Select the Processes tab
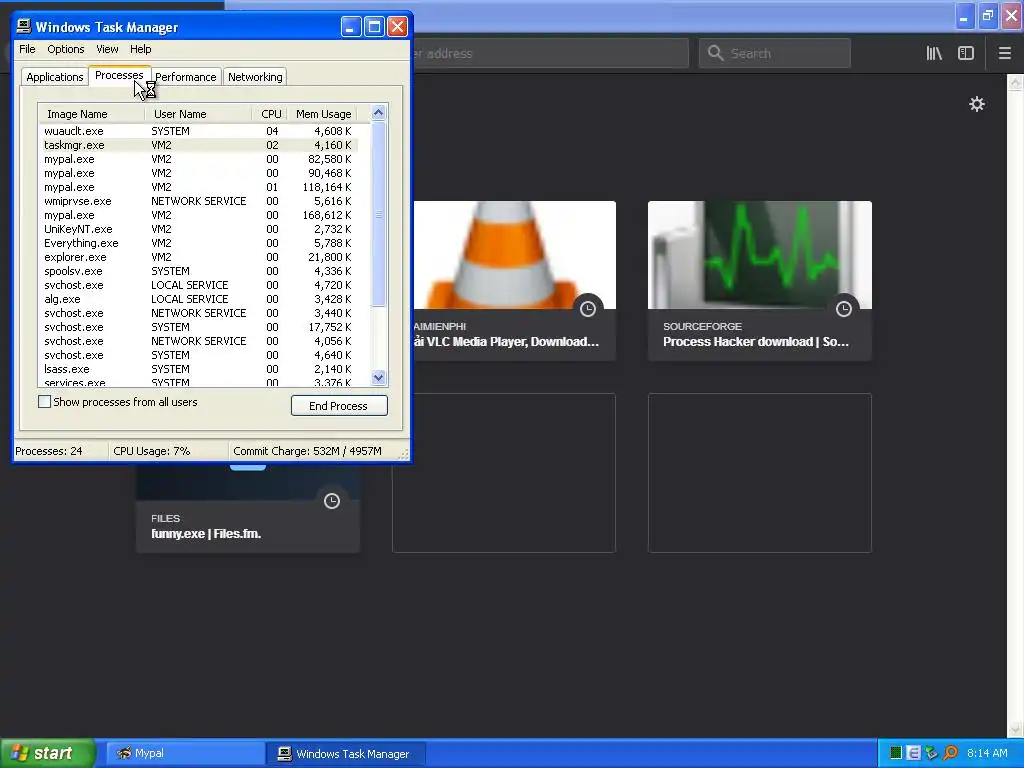Image resolution: width=1024 pixels, height=768 pixels. [x=119, y=76]
